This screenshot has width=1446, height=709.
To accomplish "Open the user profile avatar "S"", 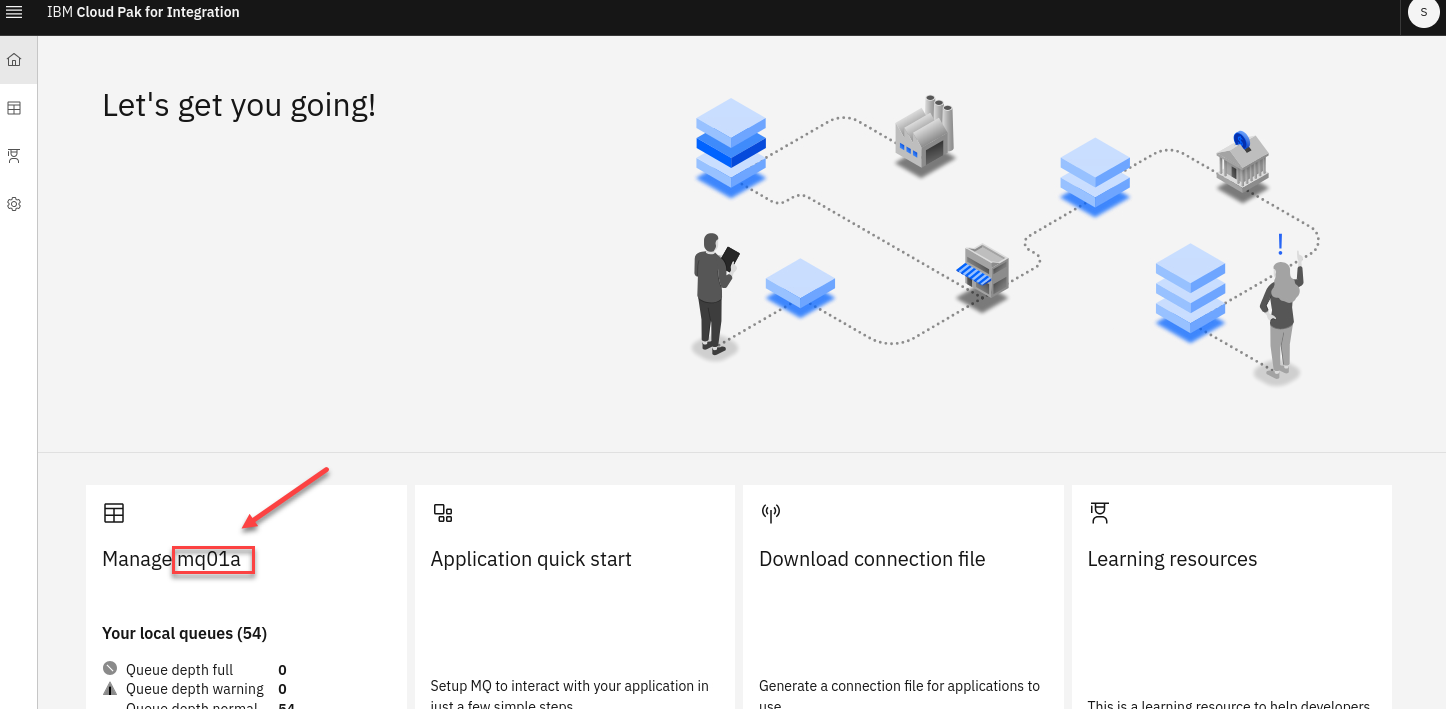I will [x=1423, y=12].
